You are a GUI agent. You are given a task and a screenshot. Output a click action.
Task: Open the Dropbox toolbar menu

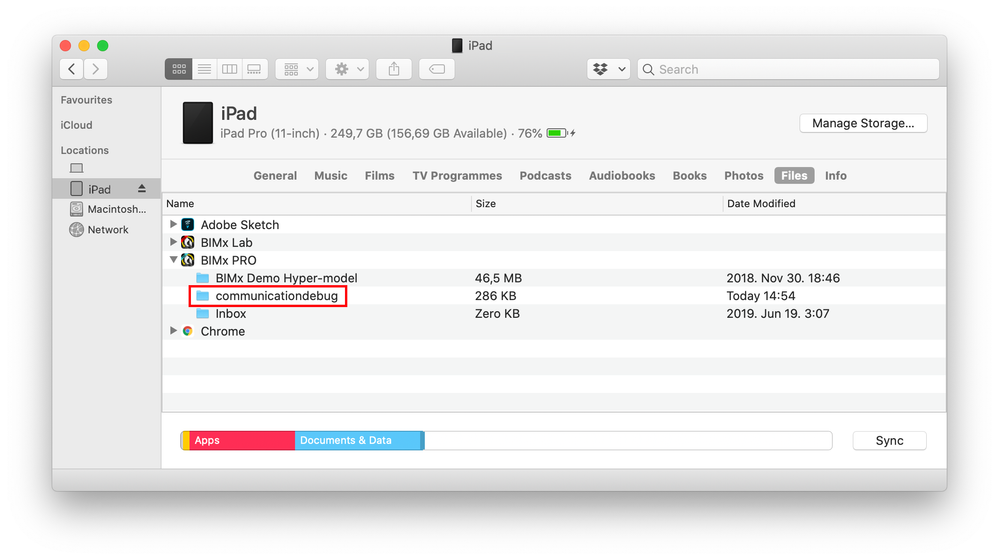coord(608,69)
